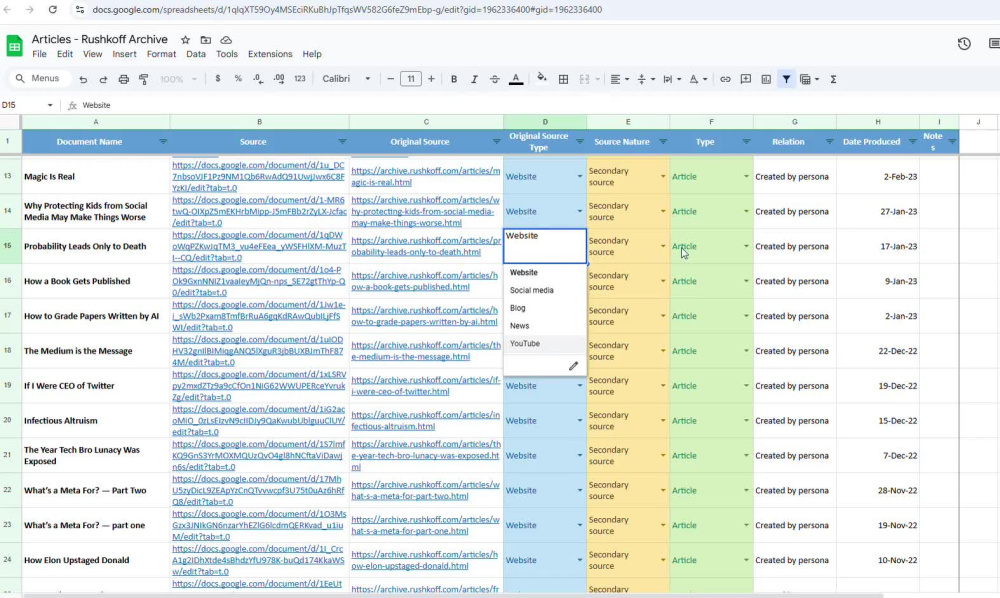Open the zoom 100% dropdown
Viewport: 1000px width, 598px height.
[x=178, y=79]
